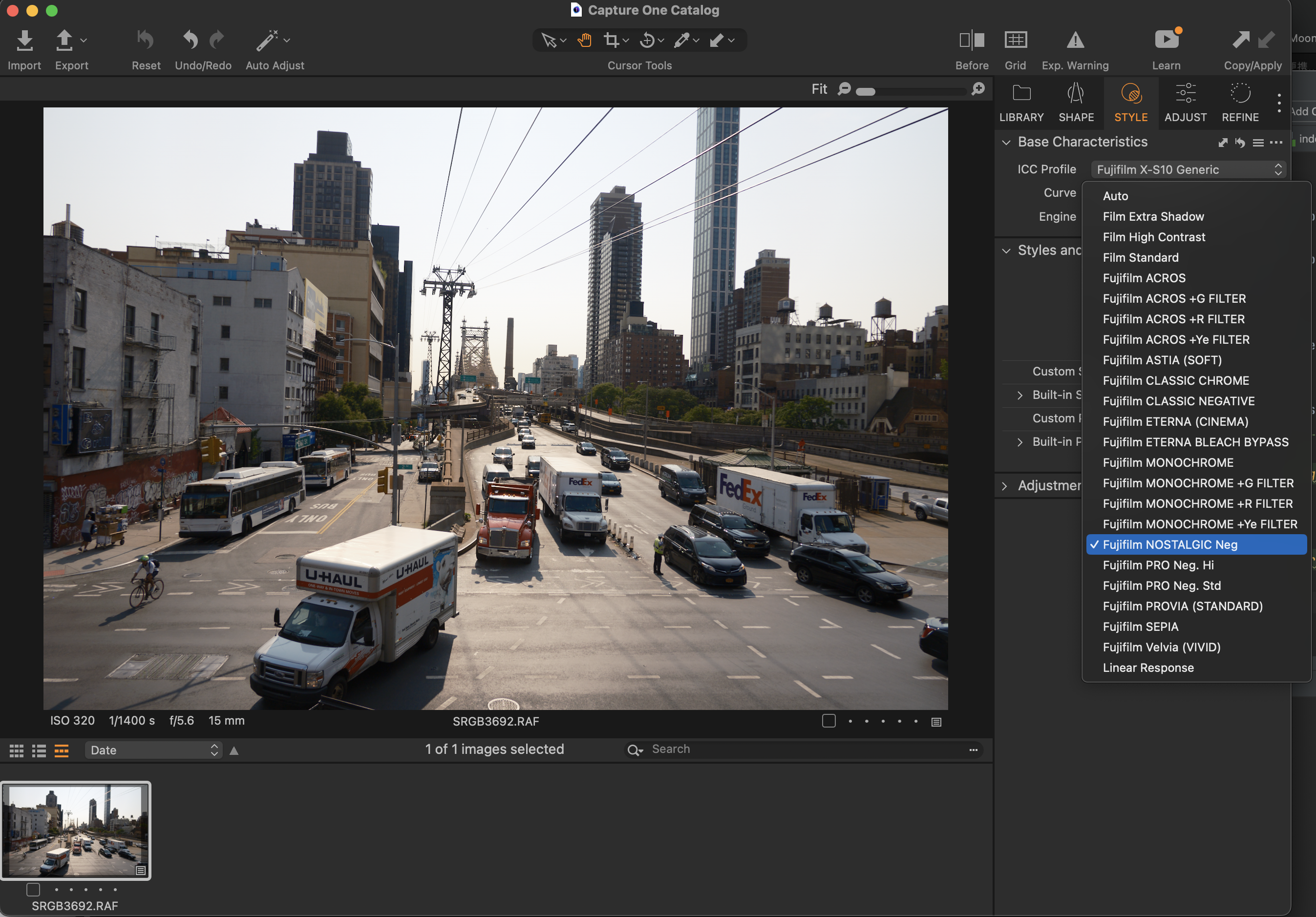Click the Undo arrow
Viewport: 1316px width, 917px height.
[191, 40]
